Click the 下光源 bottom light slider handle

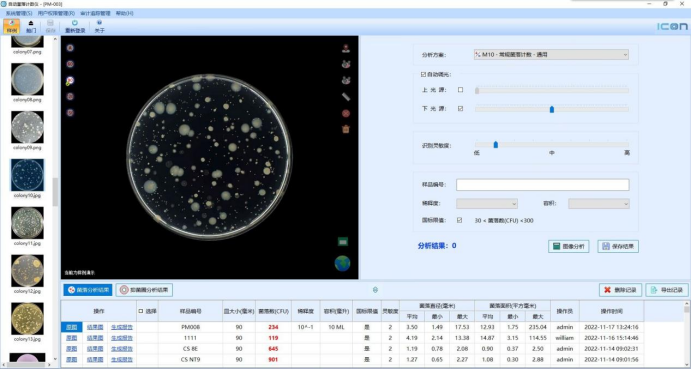coord(552,109)
